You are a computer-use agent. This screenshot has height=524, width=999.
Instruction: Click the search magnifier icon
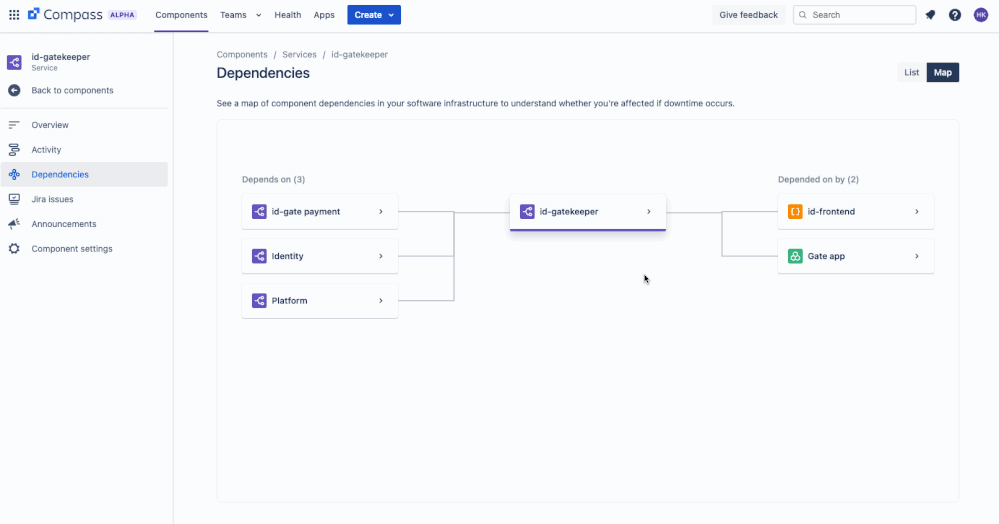803,15
